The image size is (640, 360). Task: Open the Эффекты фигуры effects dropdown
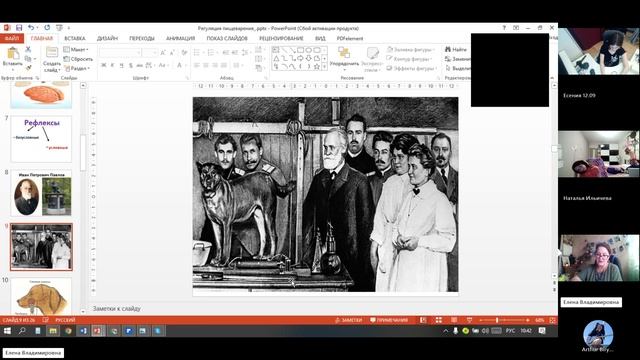tap(411, 68)
